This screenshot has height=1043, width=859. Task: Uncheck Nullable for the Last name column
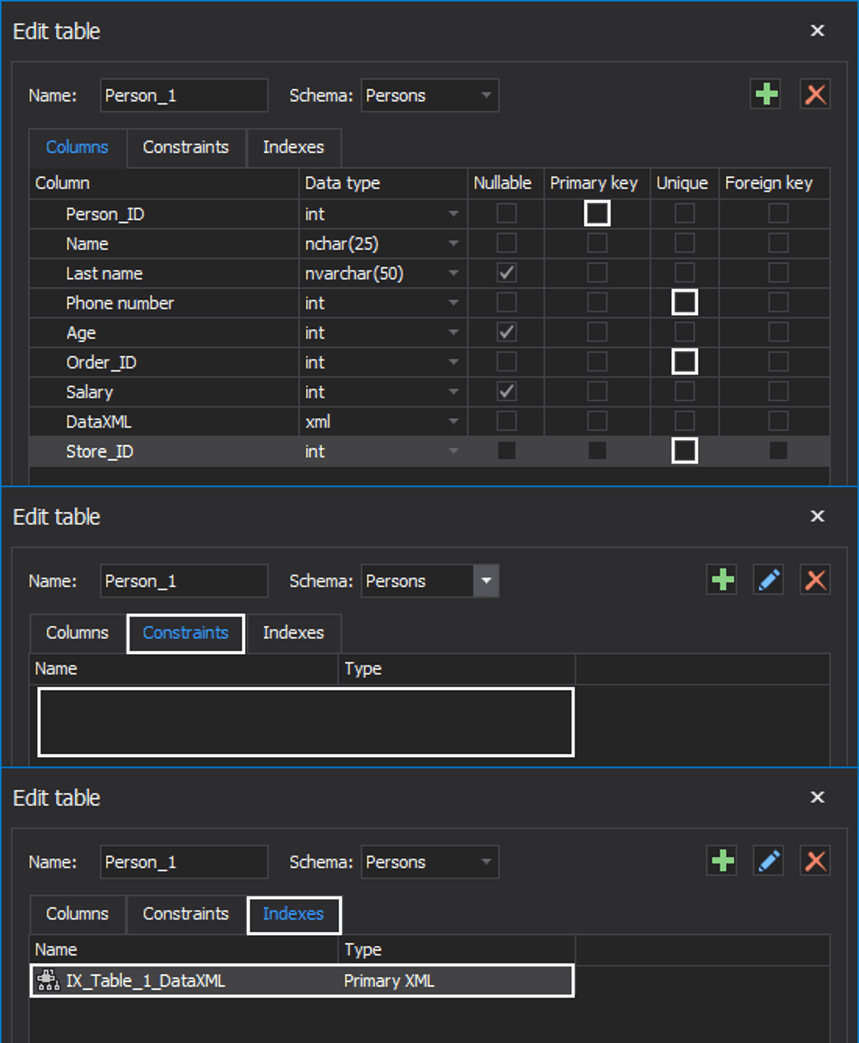(504, 272)
